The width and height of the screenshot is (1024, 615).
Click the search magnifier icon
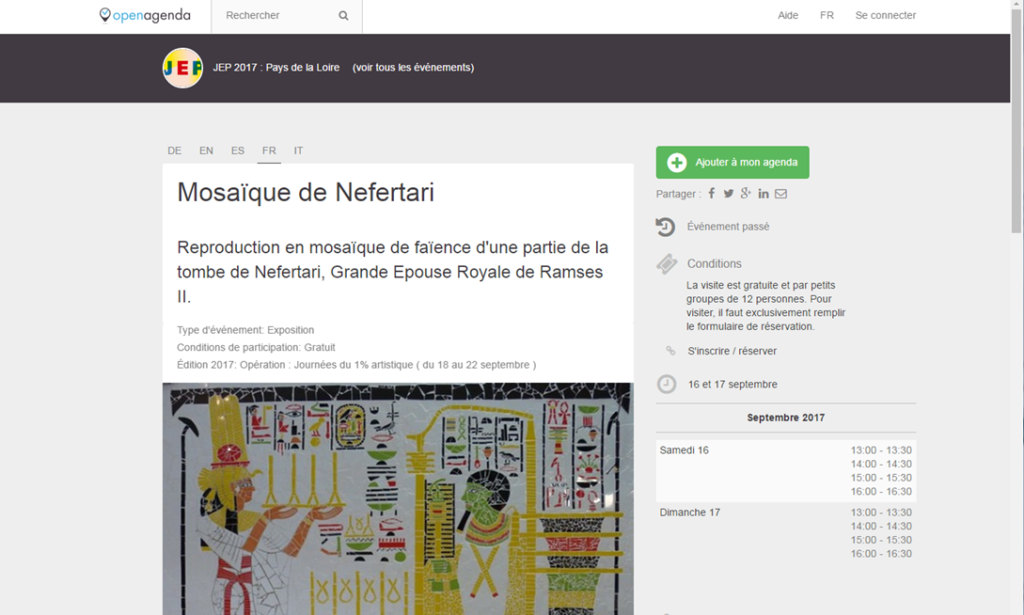tap(344, 16)
